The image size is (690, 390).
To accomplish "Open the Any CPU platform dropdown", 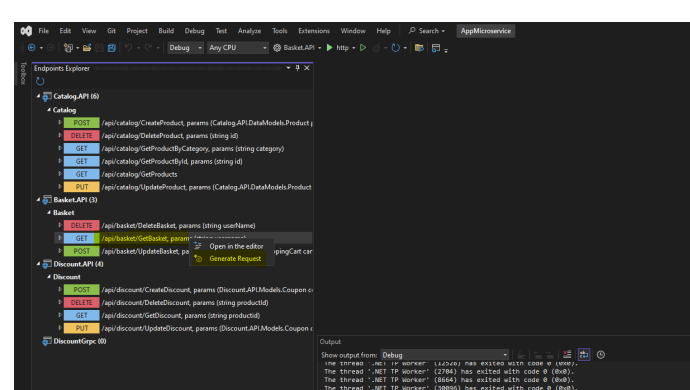I will [238, 48].
